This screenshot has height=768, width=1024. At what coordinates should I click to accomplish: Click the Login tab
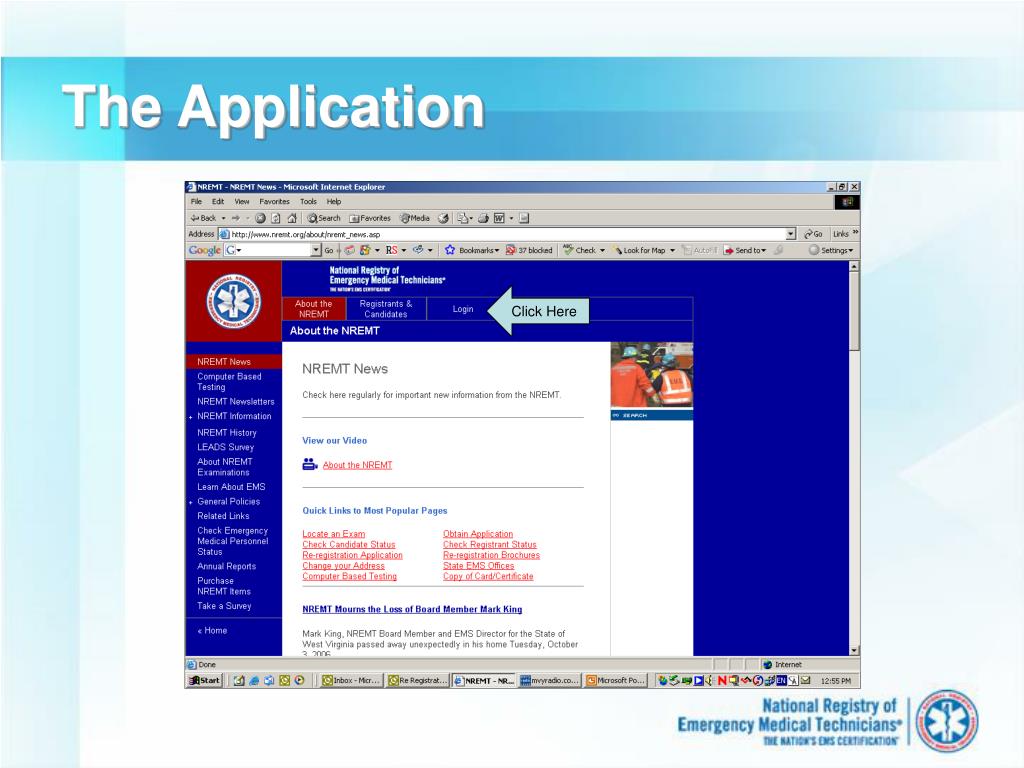[462, 309]
